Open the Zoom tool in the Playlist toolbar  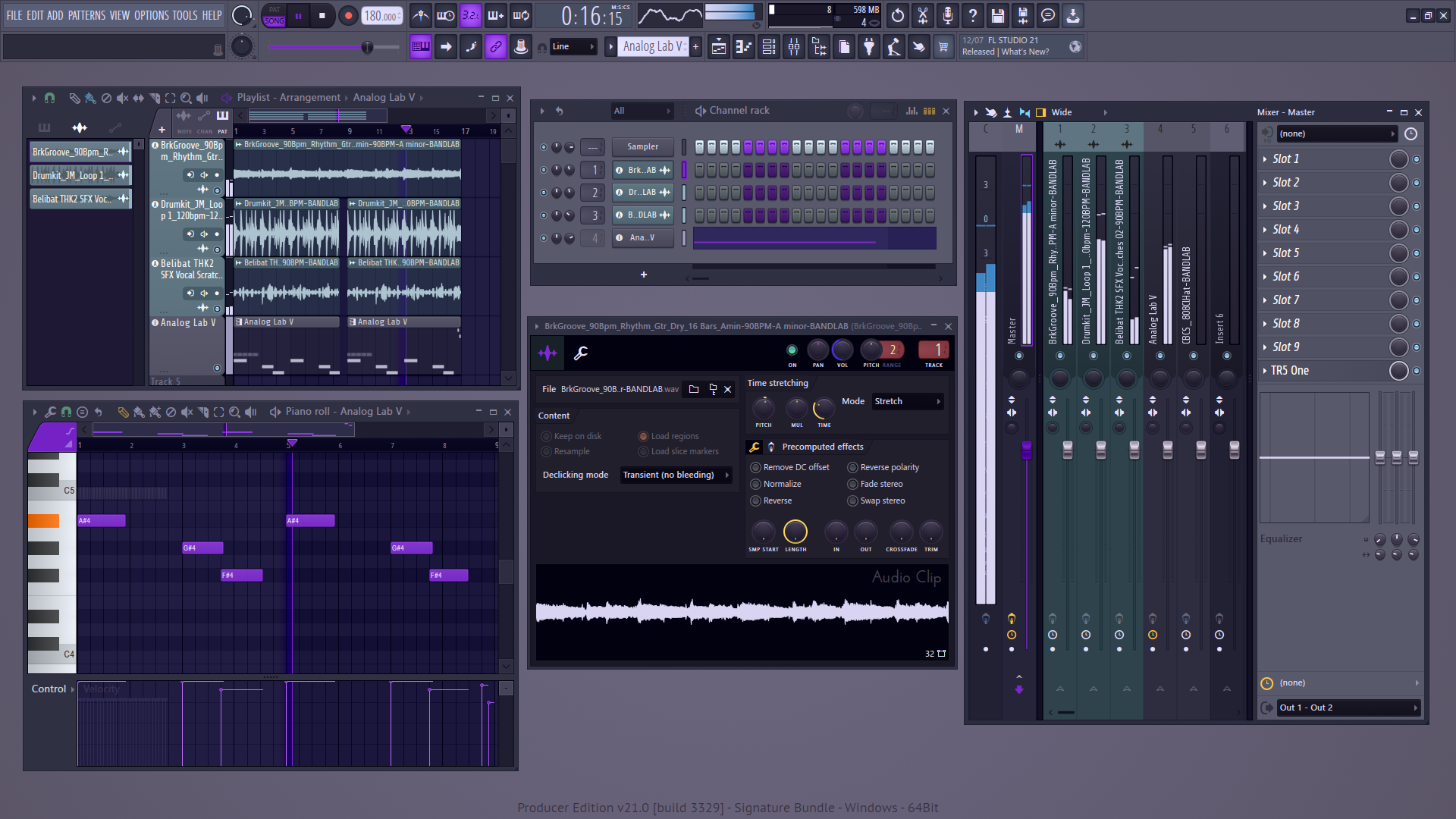[x=185, y=97]
